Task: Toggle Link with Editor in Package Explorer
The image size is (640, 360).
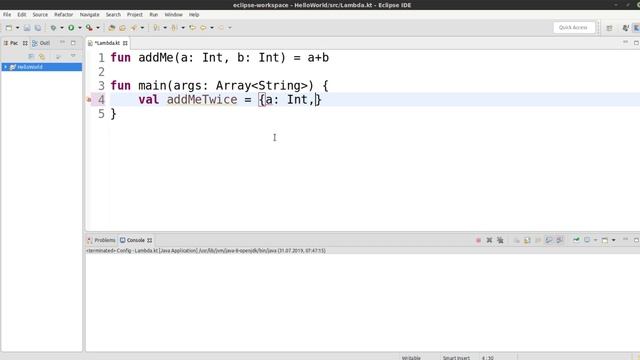Action: tap(42, 56)
